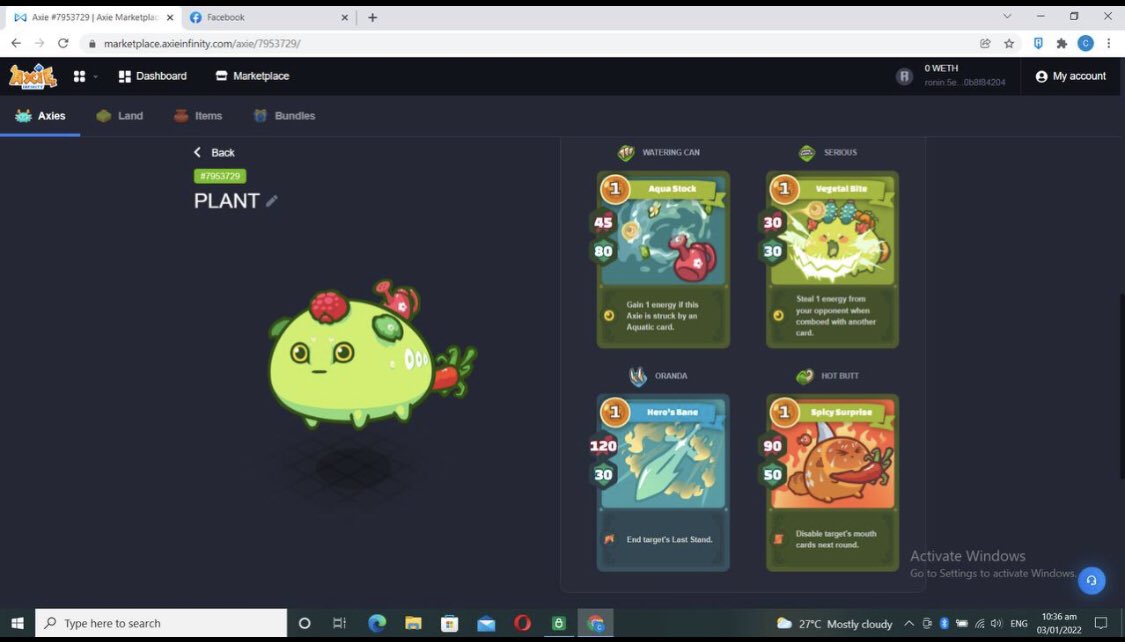Open the apps grid menu icon
1125x642 pixels.
pos(80,76)
